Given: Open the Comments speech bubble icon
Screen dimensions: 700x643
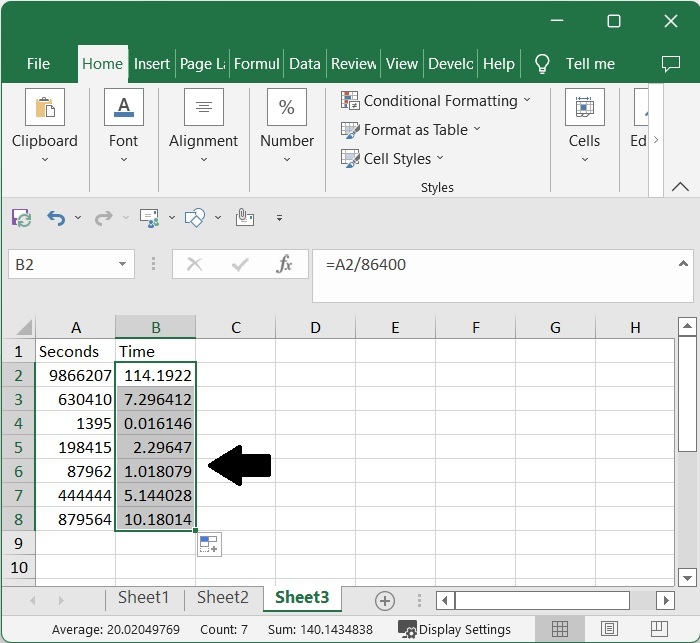Looking at the screenshot, I should (x=671, y=64).
